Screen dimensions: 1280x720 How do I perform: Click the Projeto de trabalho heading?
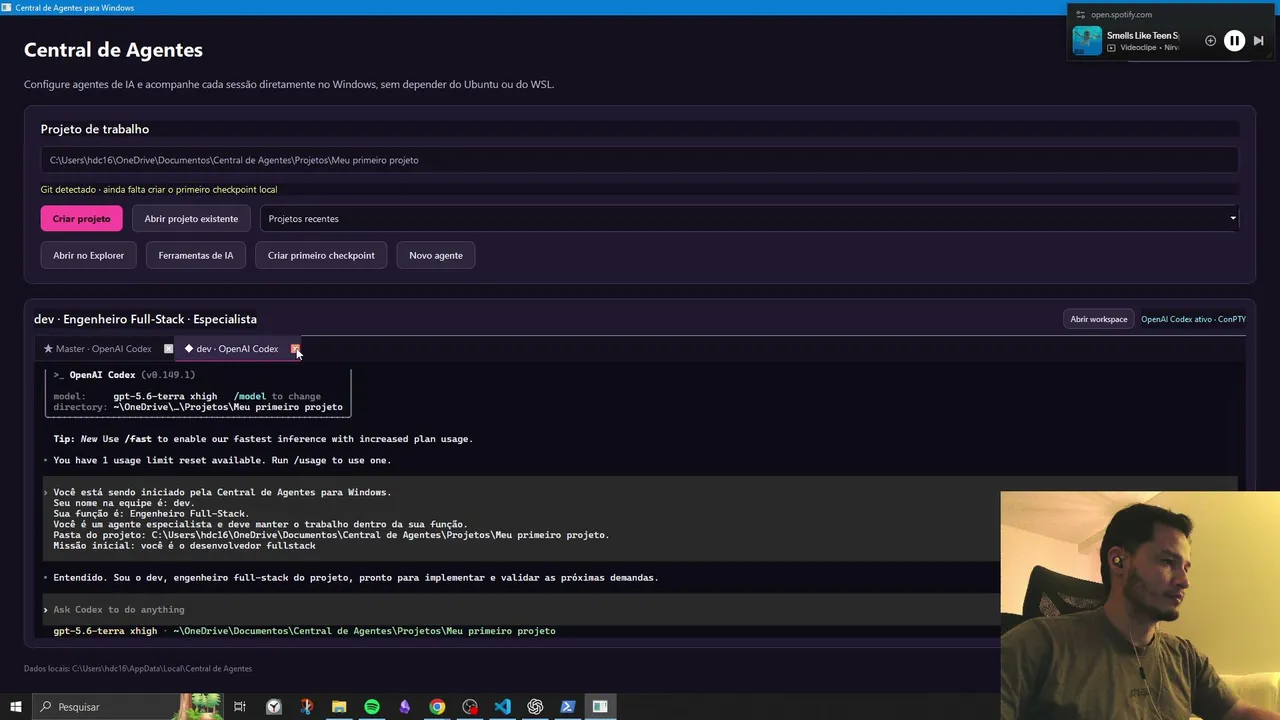95,129
